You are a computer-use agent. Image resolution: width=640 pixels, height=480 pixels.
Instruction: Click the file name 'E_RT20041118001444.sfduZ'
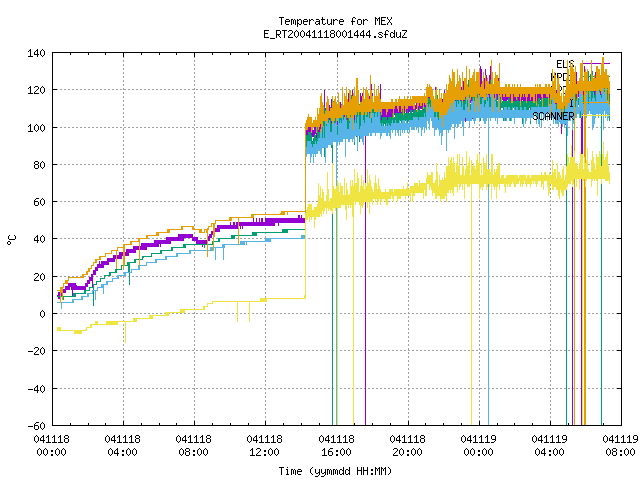click(x=335, y=34)
